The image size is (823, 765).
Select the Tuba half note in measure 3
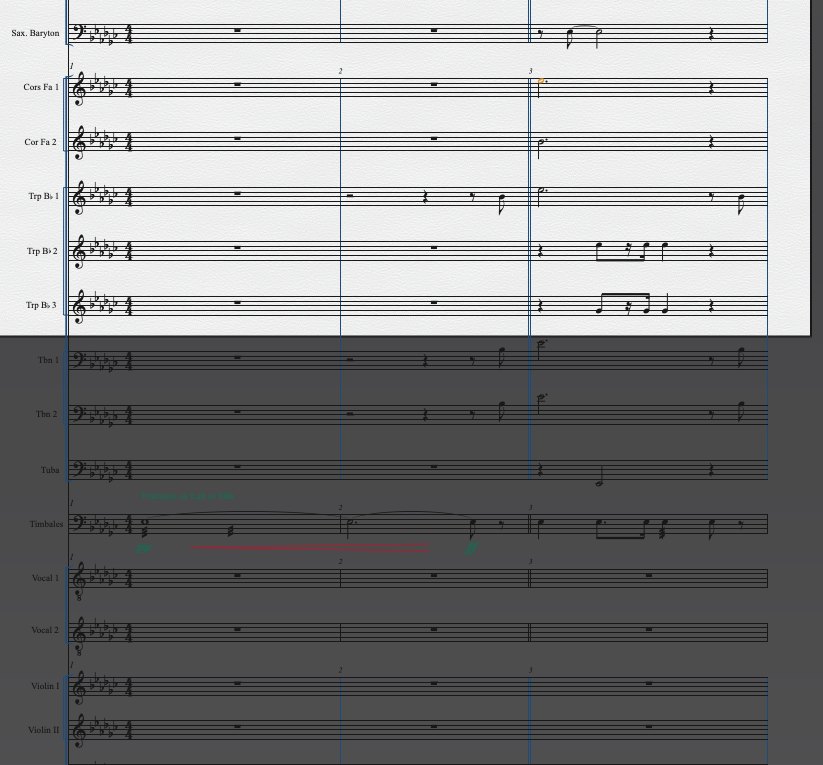click(599, 483)
